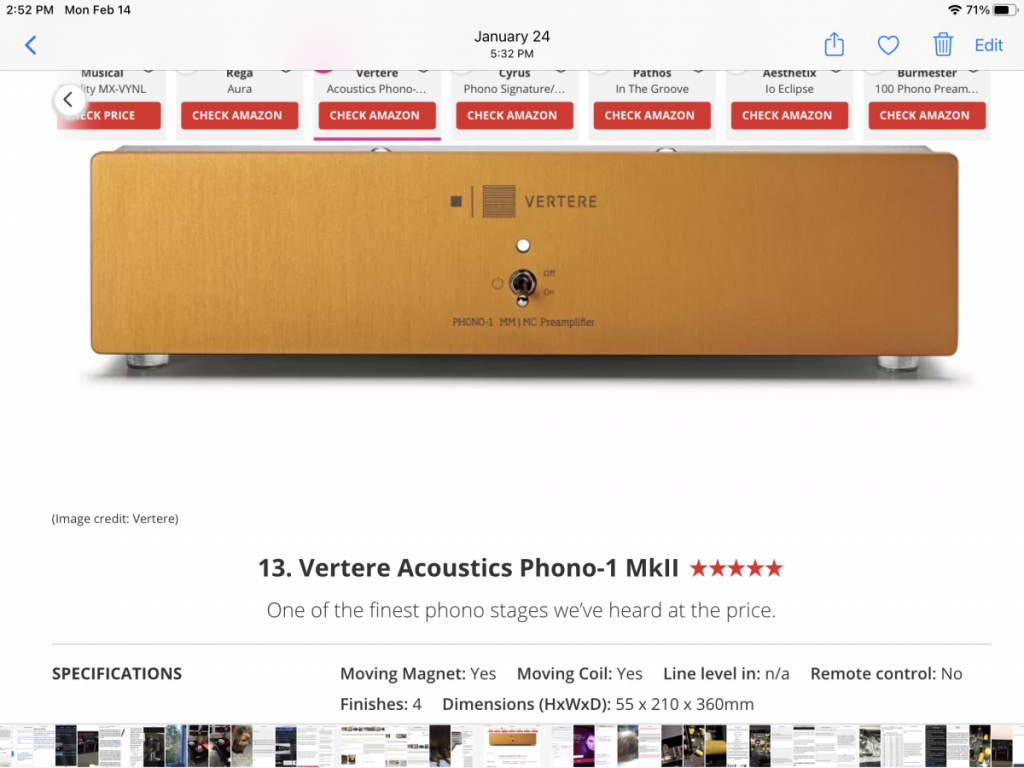The image size is (1024, 768).
Task: Click the Vertere Acoustics Phono-1 MkII heading
Action: [x=468, y=568]
